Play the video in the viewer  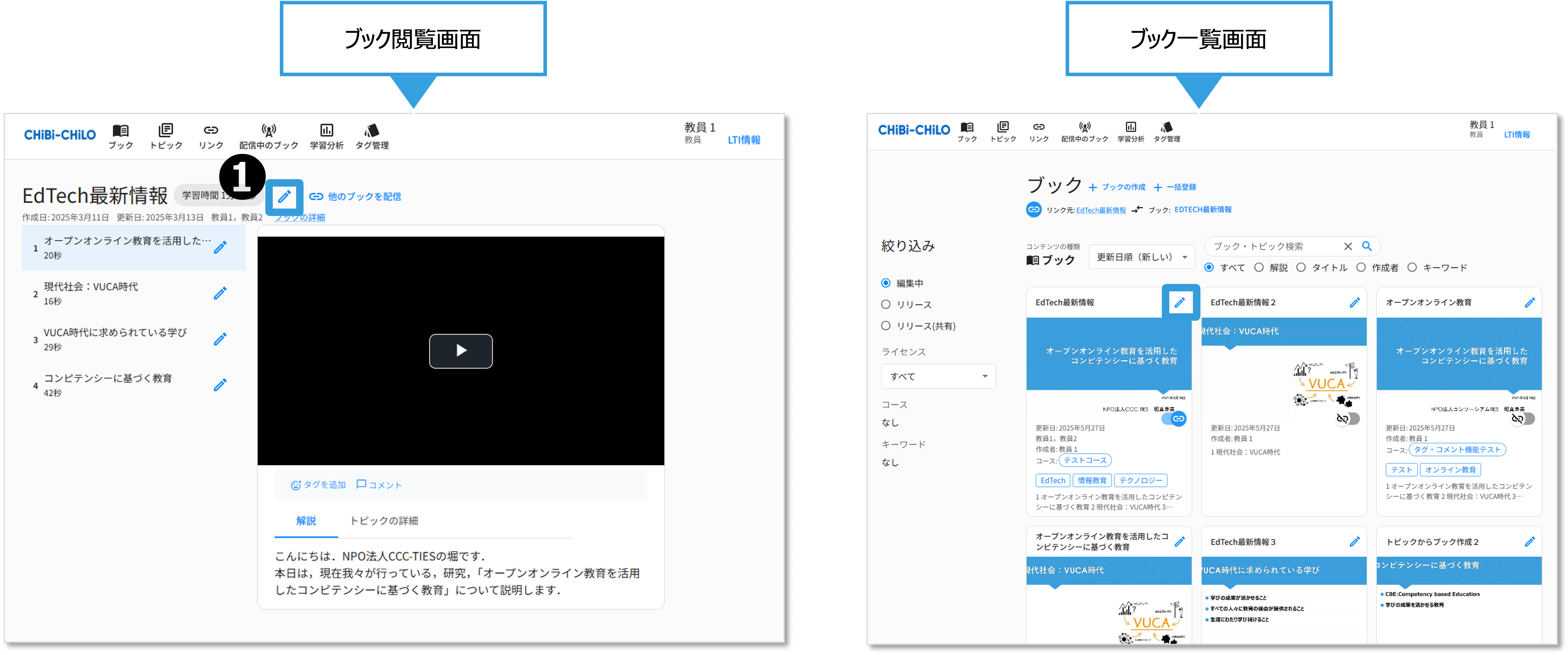461,351
